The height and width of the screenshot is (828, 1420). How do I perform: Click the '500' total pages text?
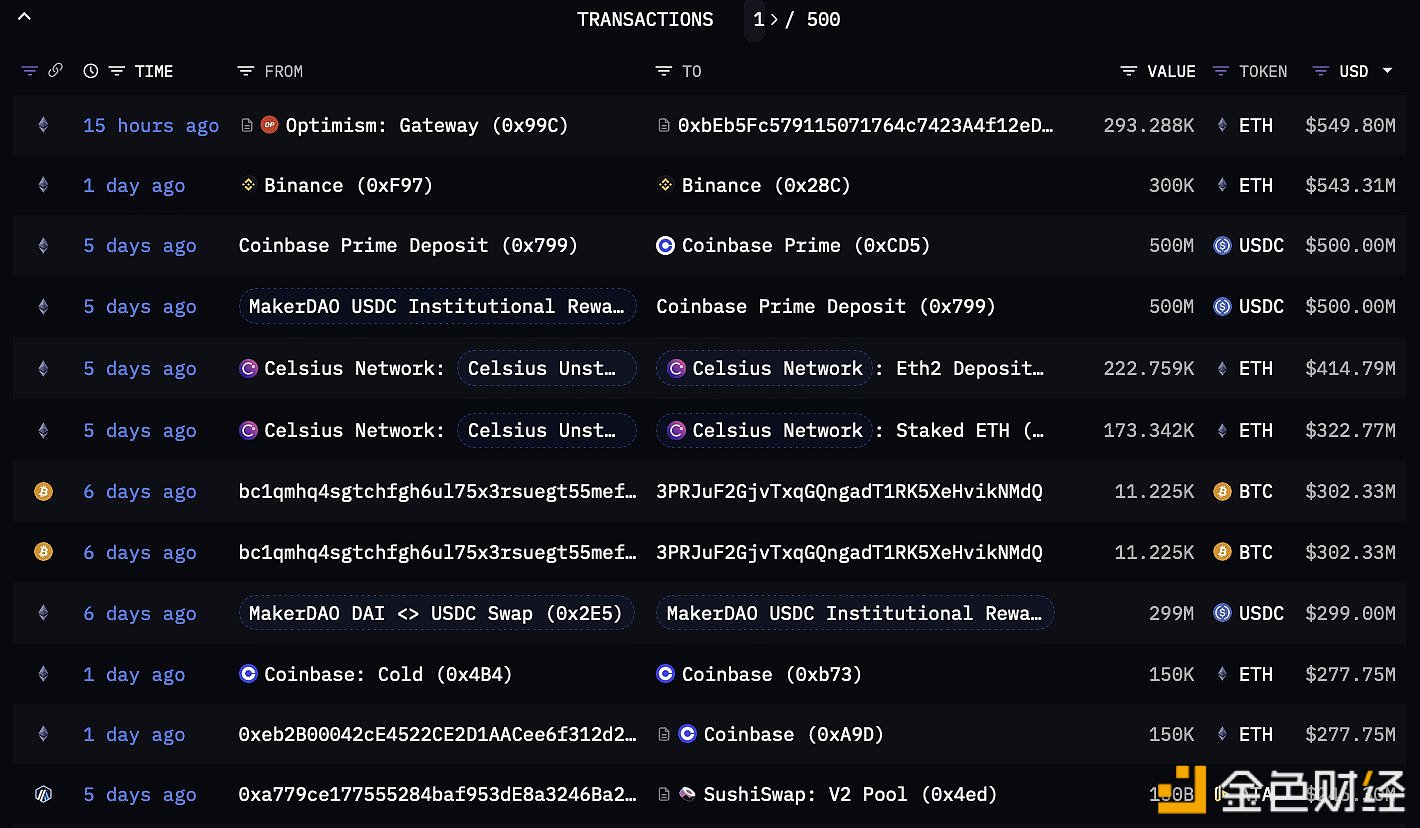click(823, 19)
